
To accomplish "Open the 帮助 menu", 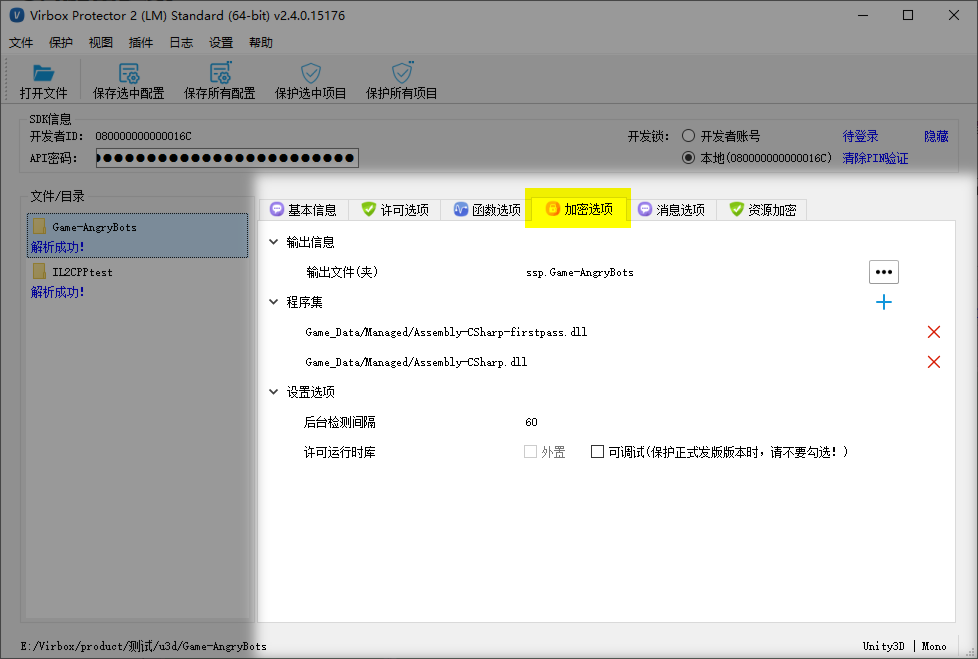I will (x=261, y=42).
